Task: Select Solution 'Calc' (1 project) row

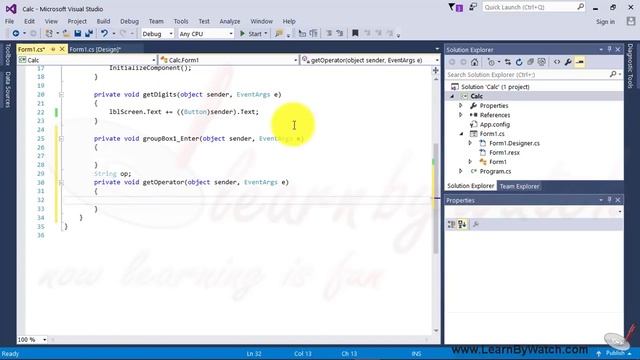Action: click(535, 87)
